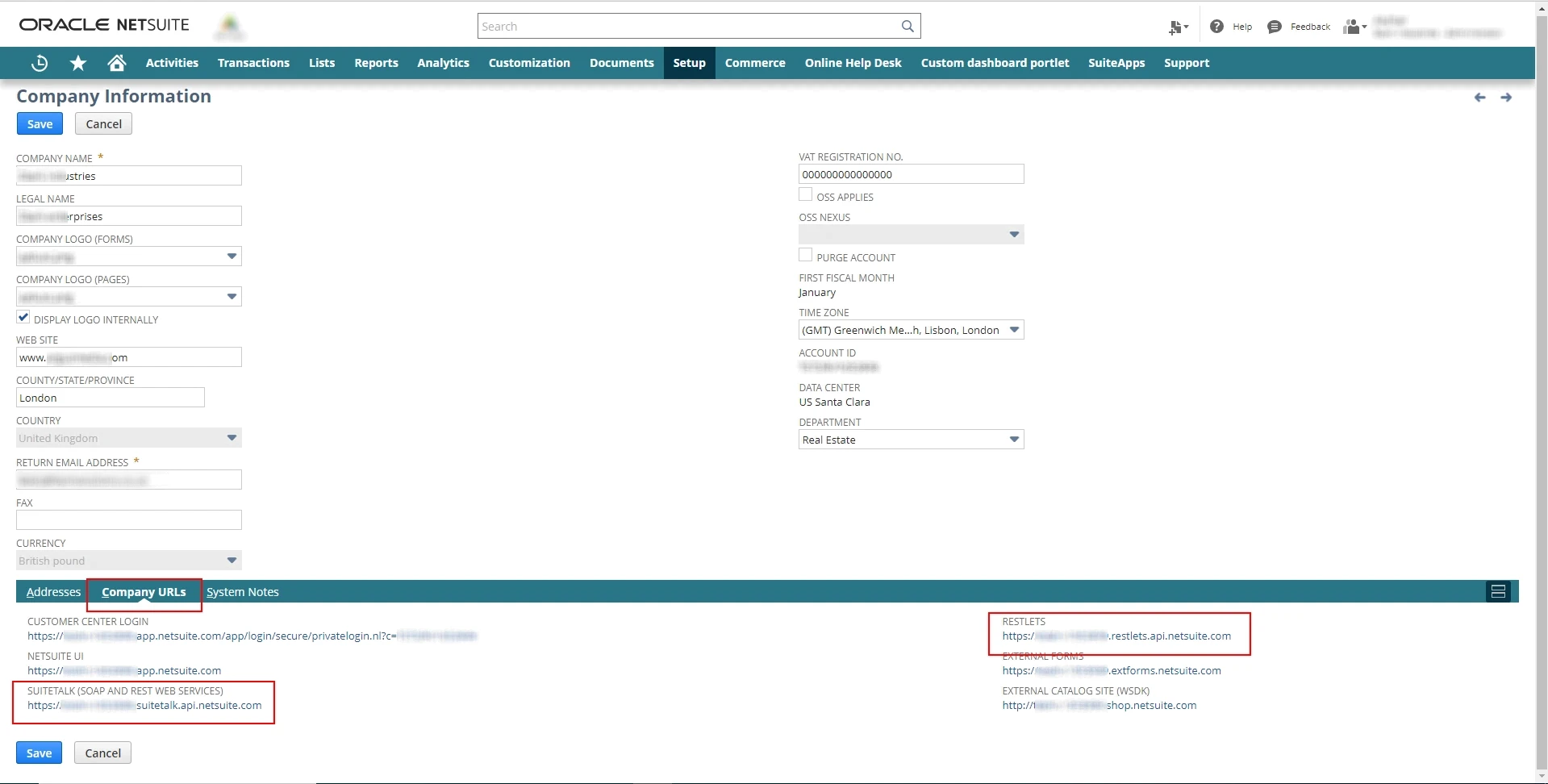Toggle the subtab layout view icon
1548x784 pixels.
click(x=1498, y=592)
